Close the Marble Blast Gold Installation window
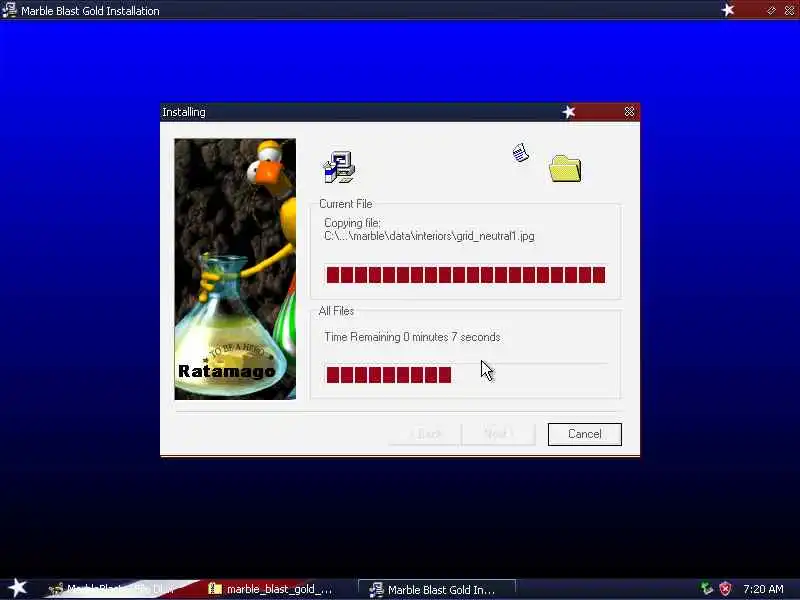Viewport: 800px width, 600px height. click(x=789, y=10)
